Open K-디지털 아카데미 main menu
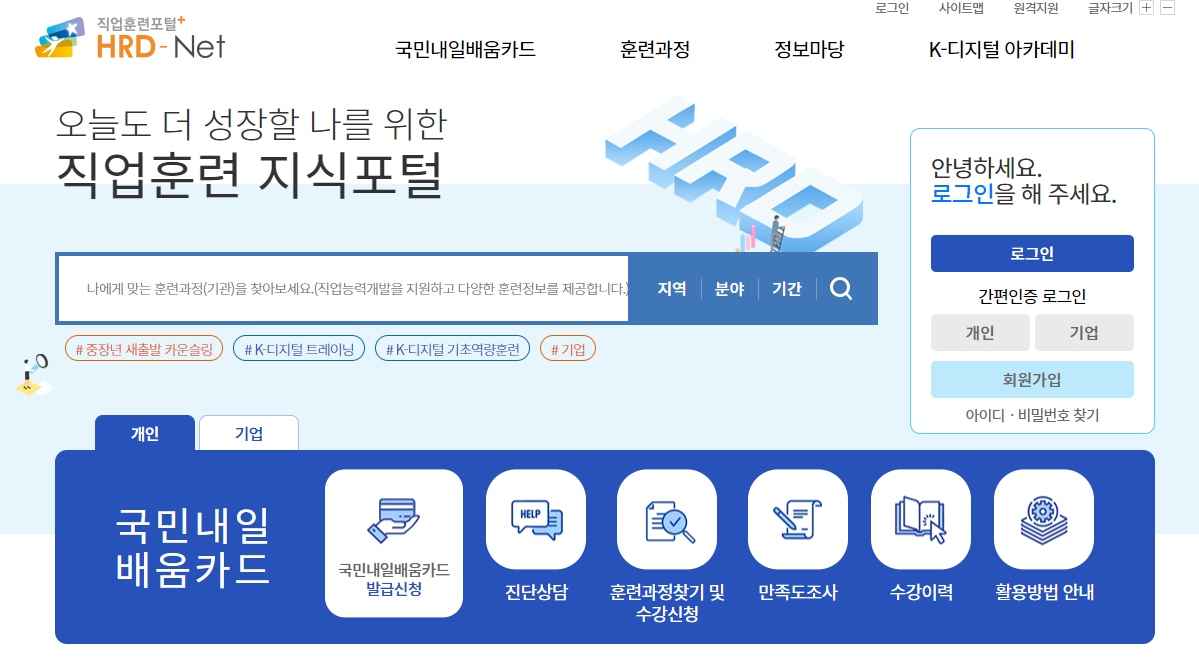This screenshot has width=1199, height=669. point(1002,50)
